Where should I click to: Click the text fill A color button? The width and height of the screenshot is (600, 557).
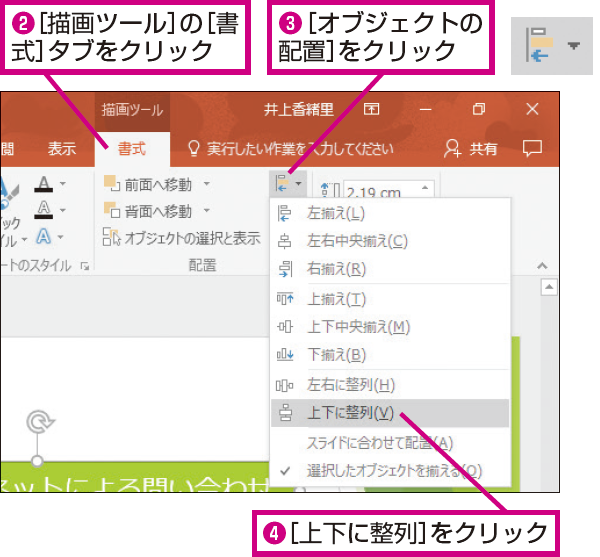[x=44, y=184]
